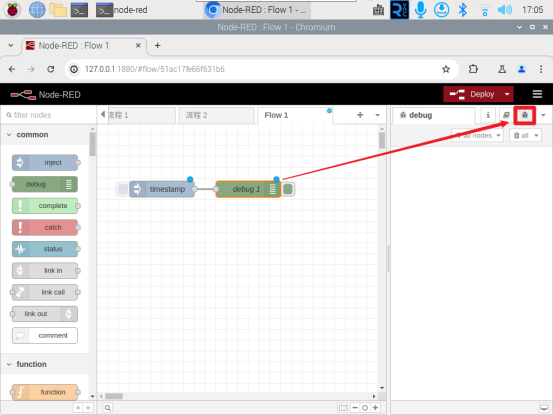This screenshot has width=553, height=415.
Task: Open the all nodes filter dropdown
Action: click(477, 135)
